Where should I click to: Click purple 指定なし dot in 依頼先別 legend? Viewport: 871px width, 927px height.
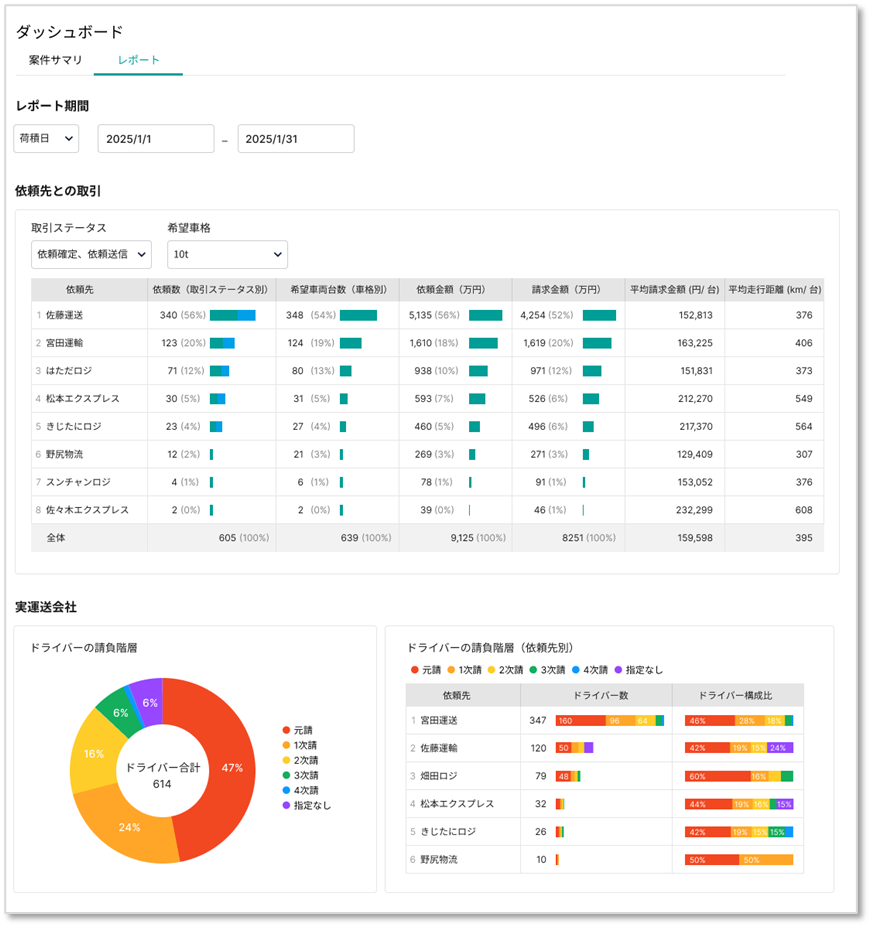click(x=618, y=670)
